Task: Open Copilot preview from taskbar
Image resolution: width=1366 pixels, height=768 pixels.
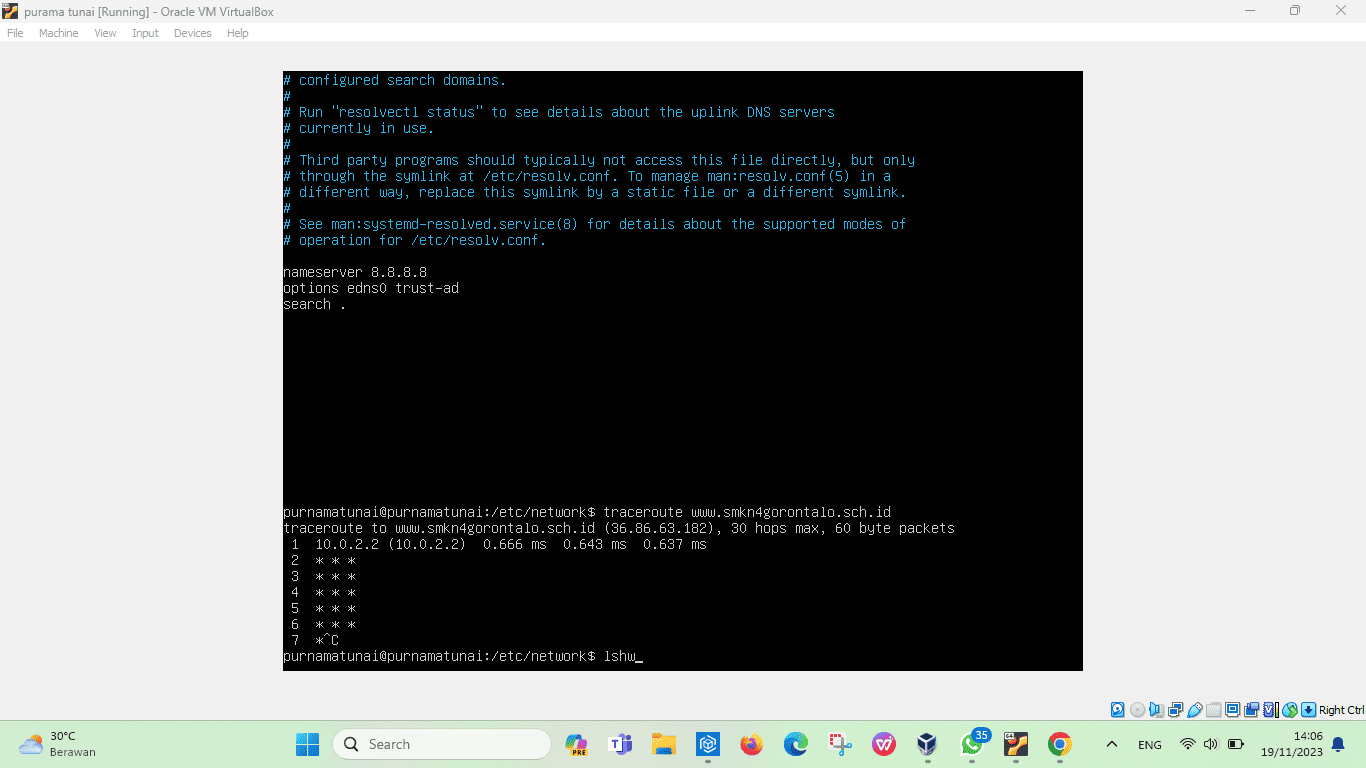Action: click(576, 744)
